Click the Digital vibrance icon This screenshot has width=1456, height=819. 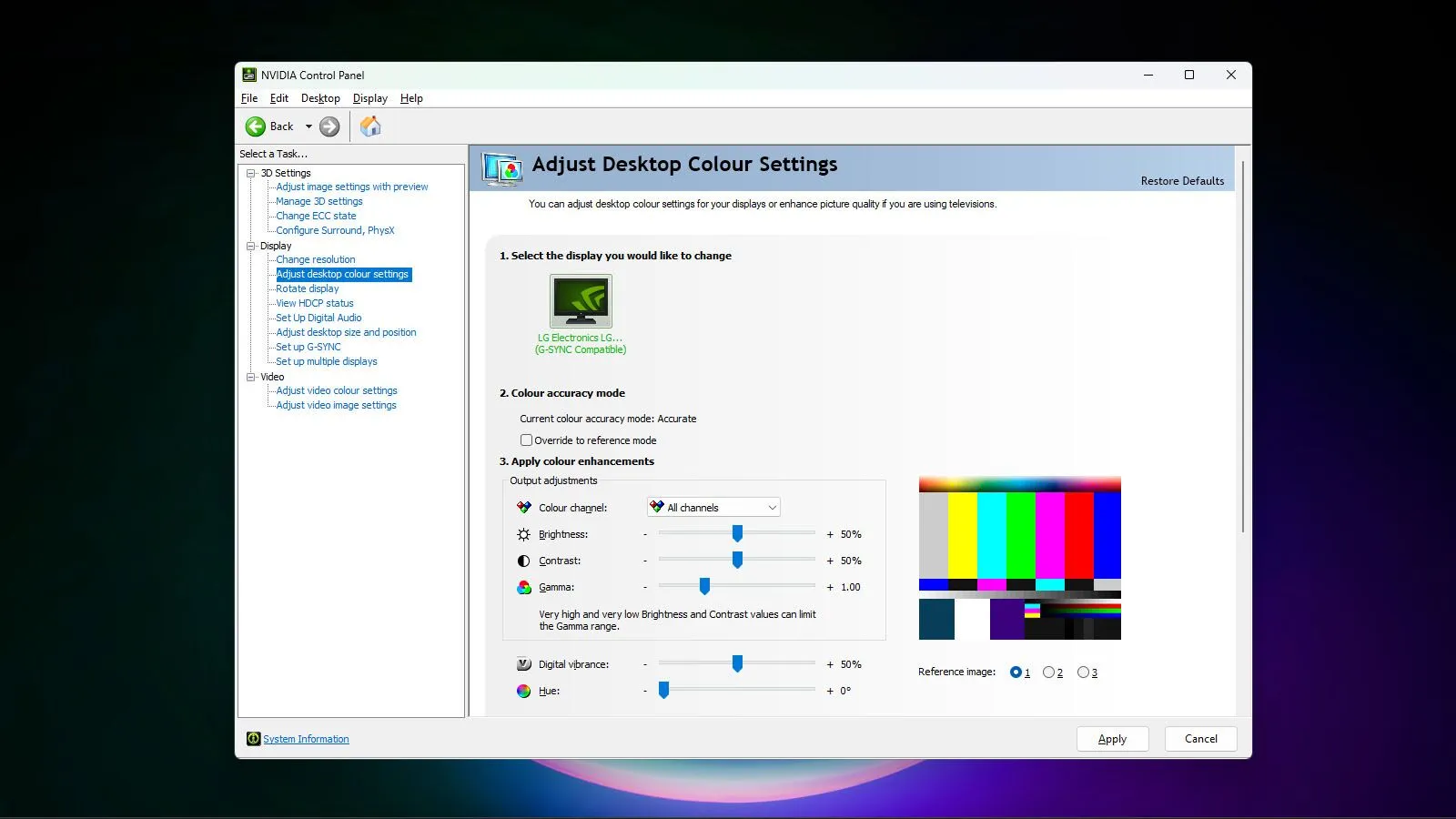point(523,663)
